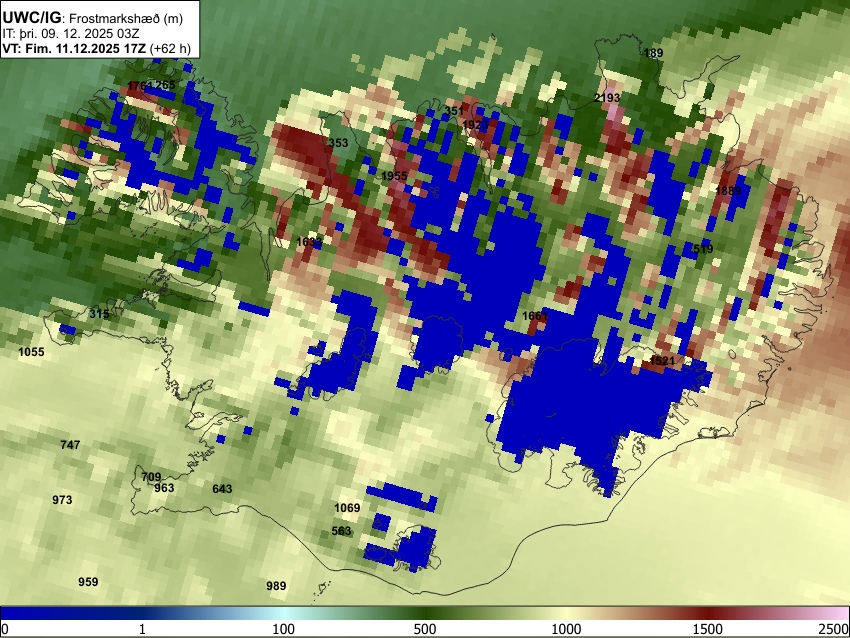Click the 351 value label
Viewport: 850px width, 638px height.
coord(454,111)
